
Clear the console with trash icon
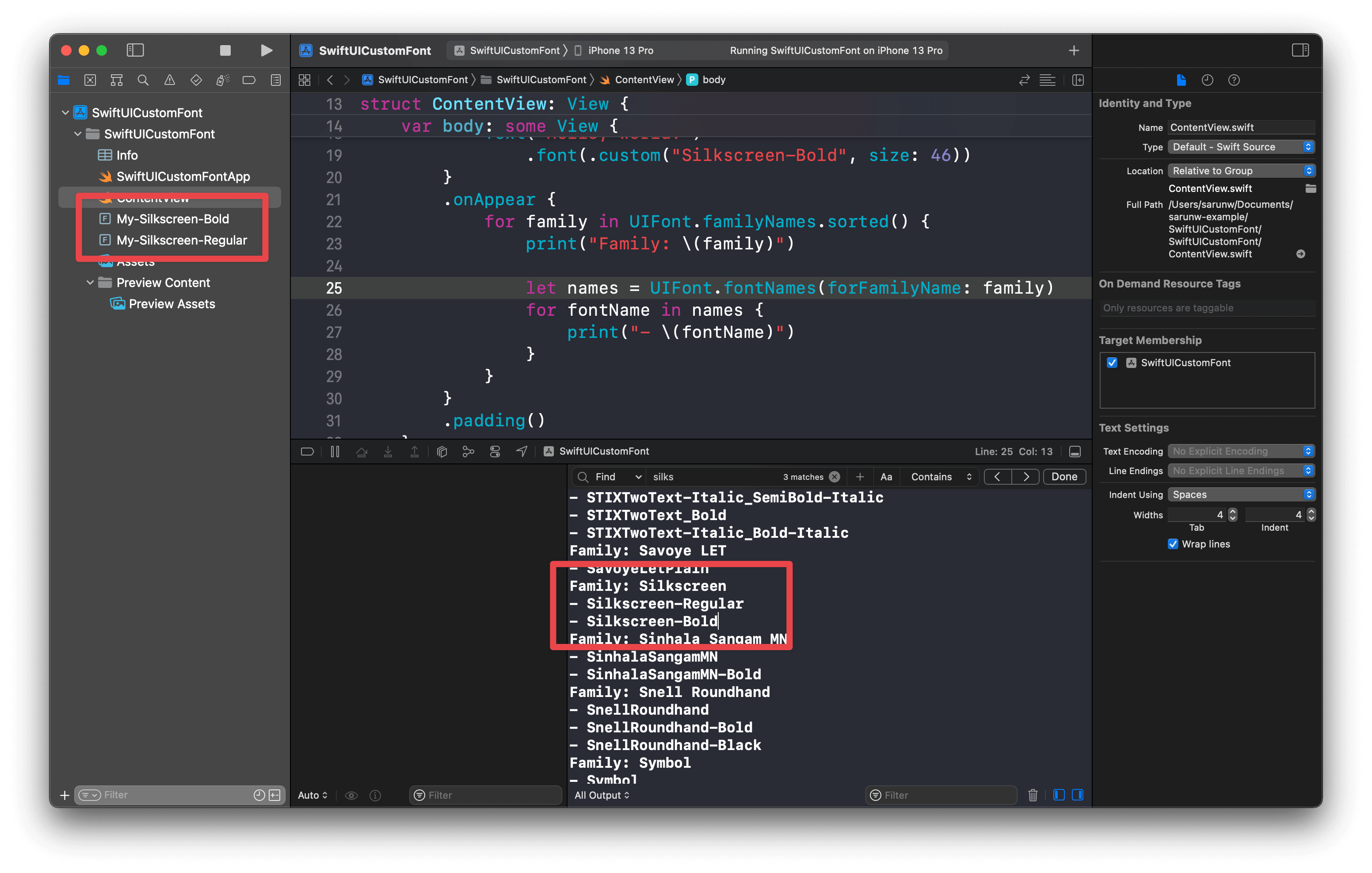coord(1033,795)
